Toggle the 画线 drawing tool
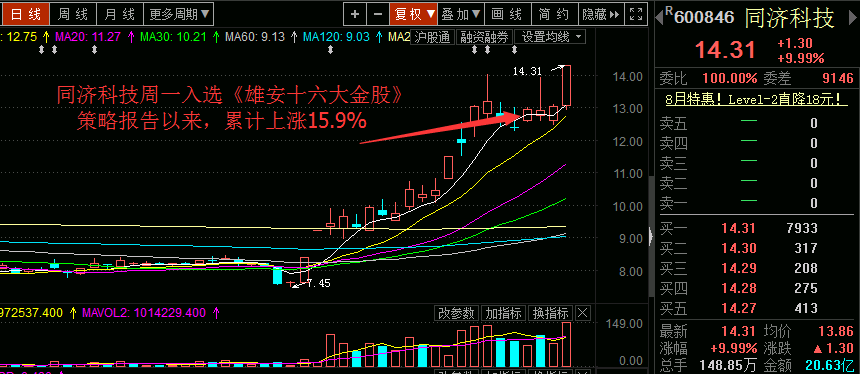Image resolution: width=860 pixels, height=374 pixels. coord(506,14)
